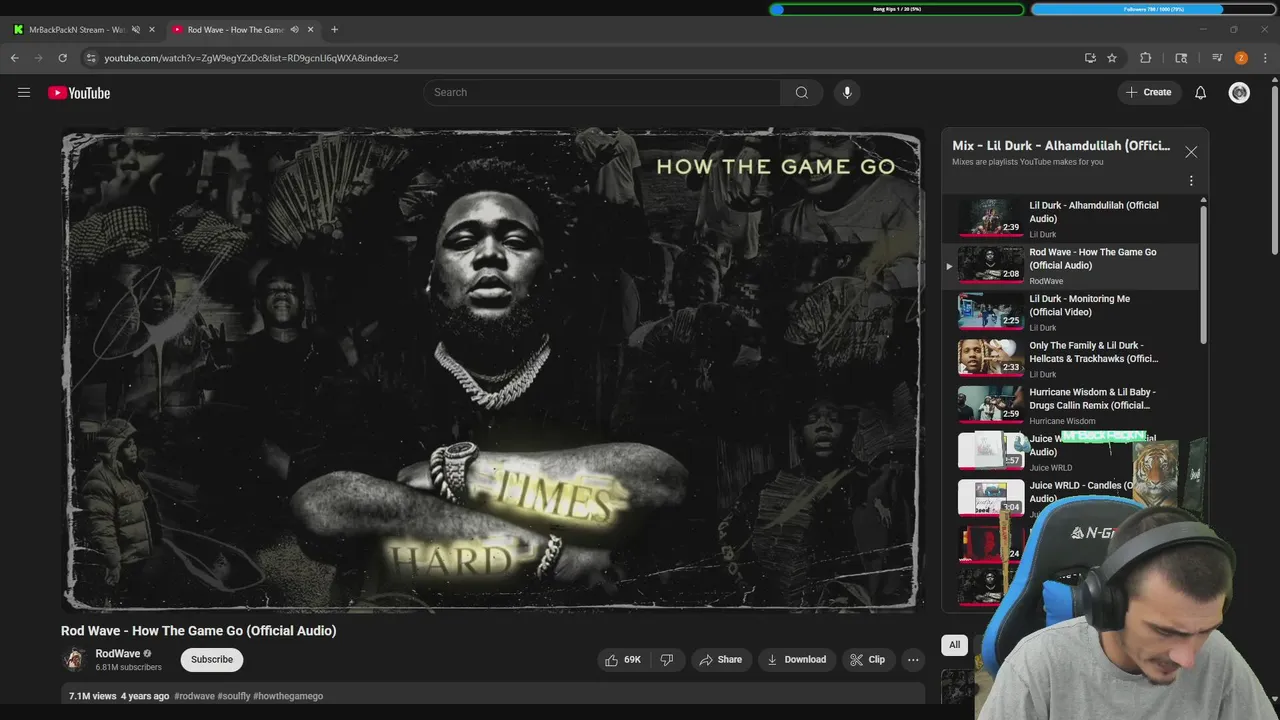Click the Bong Rips progress bar overlay
Viewport: 1280px width, 720px height.
point(897,9)
